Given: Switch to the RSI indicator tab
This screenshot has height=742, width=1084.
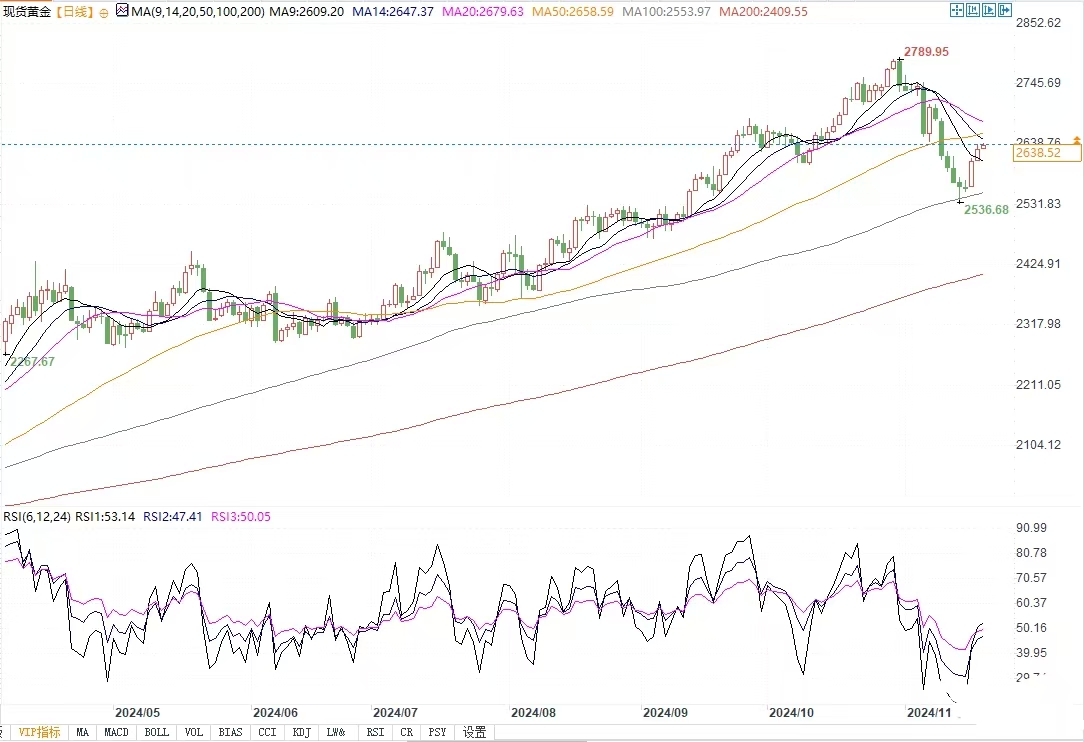Looking at the screenshot, I should [x=375, y=732].
